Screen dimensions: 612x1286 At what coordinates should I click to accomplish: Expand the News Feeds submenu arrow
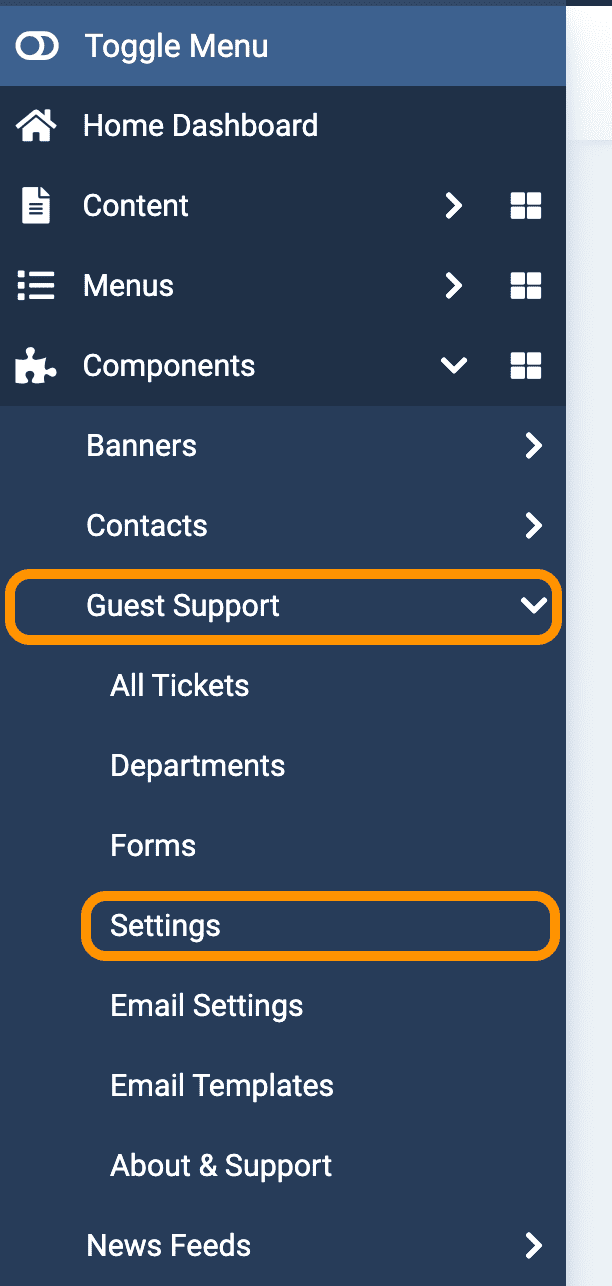click(534, 1246)
